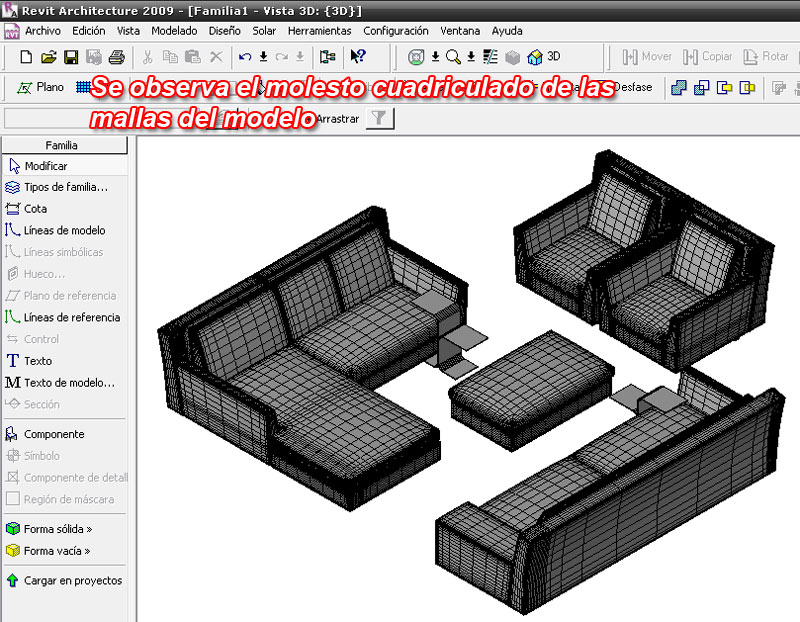This screenshot has width=800, height=622.
Task: Click the 3D view icon in the toolbar
Action: coord(533,58)
